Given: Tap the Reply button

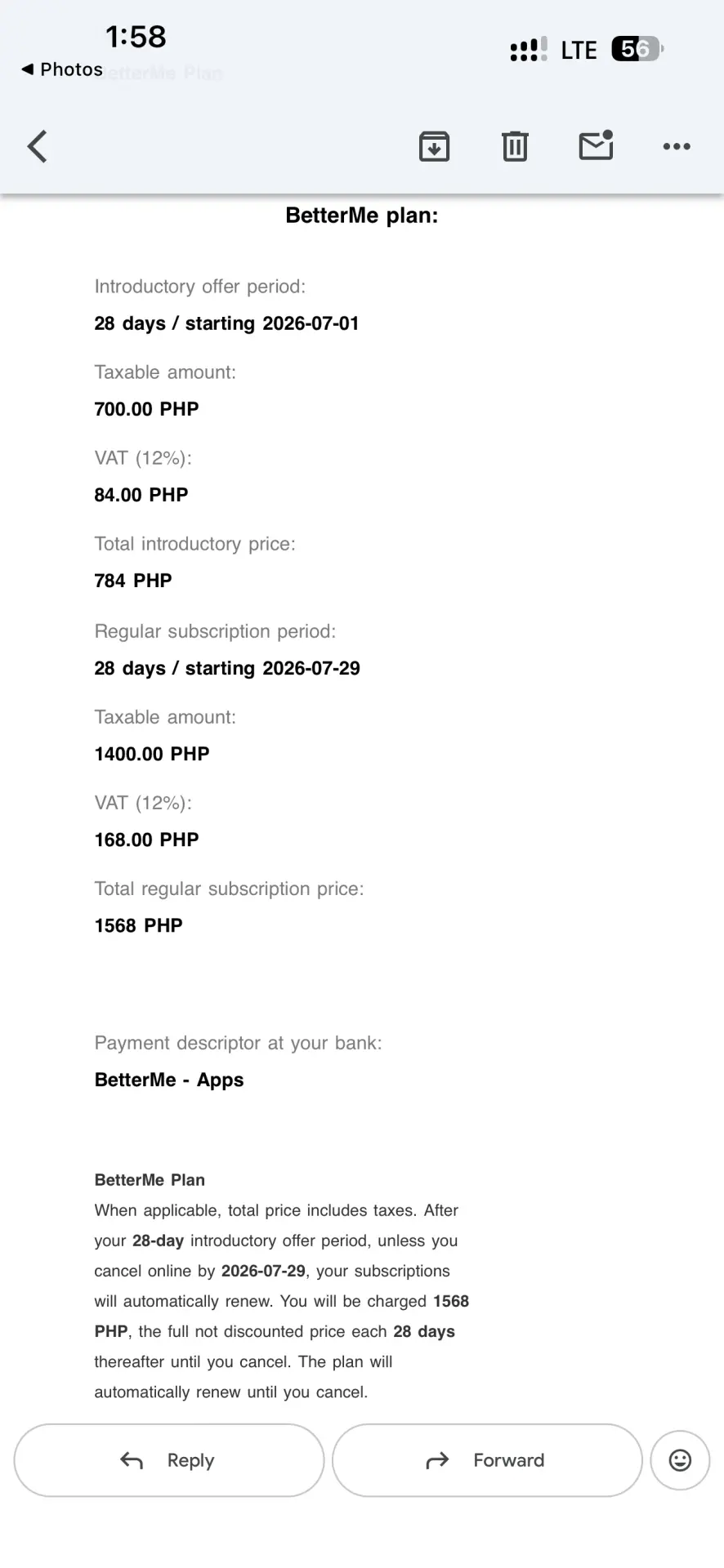Looking at the screenshot, I should coord(169,1460).
